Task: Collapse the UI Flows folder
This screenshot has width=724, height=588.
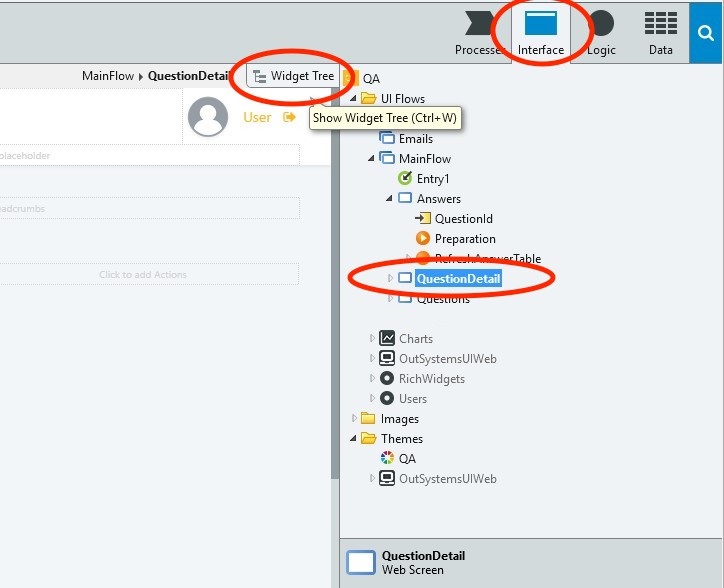Action: pos(353,98)
